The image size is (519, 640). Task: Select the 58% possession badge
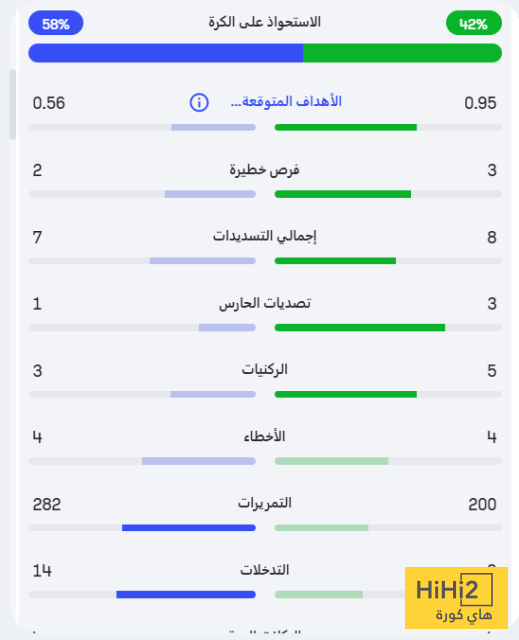pos(56,23)
